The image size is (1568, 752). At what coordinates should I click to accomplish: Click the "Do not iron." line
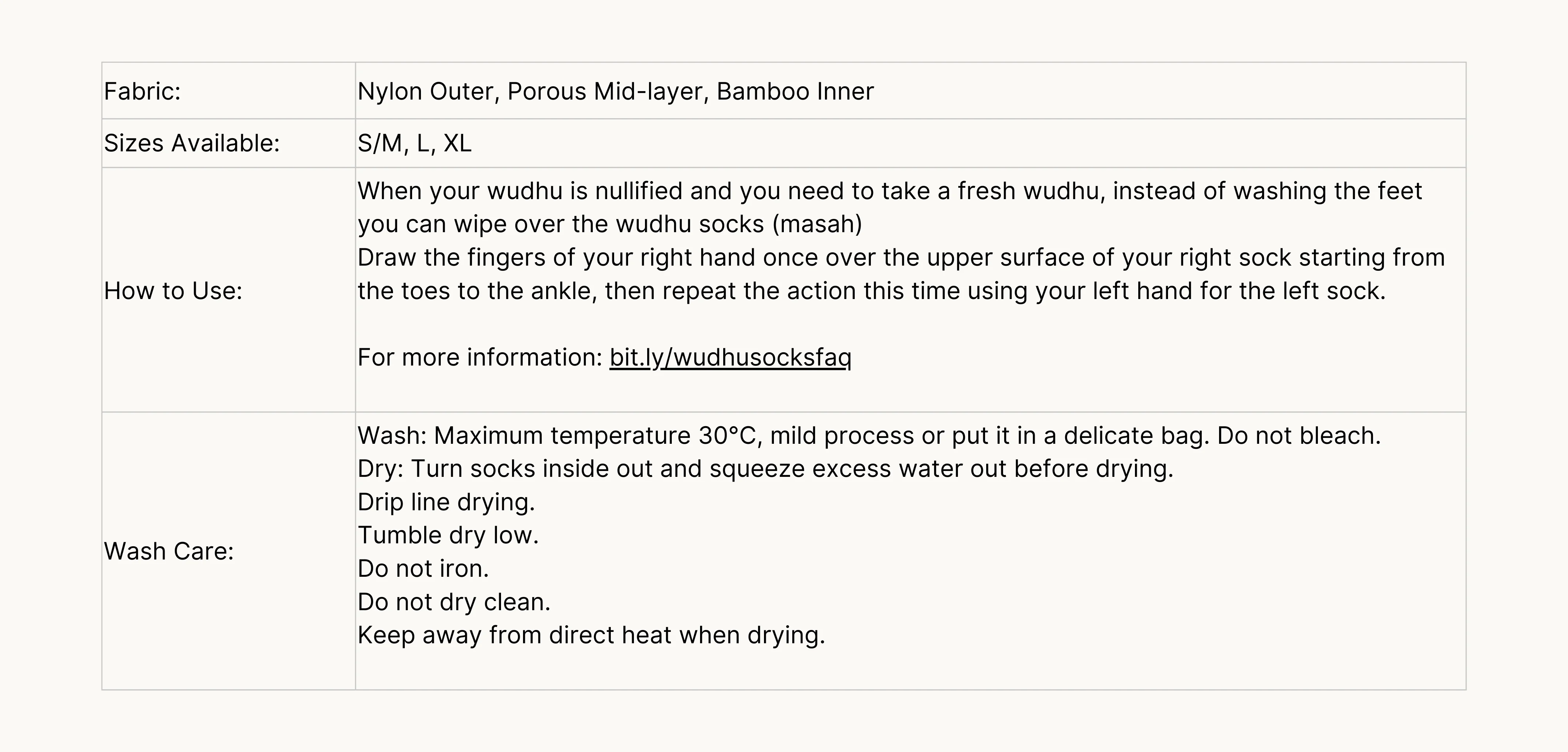click(423, 569)
